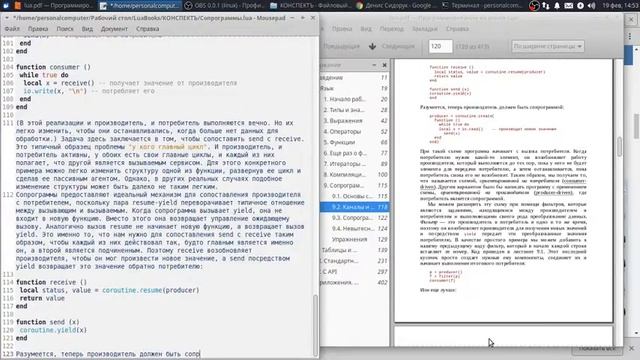Select highlighted outline entry '9.2. Каналы и...'

[355, 207]
